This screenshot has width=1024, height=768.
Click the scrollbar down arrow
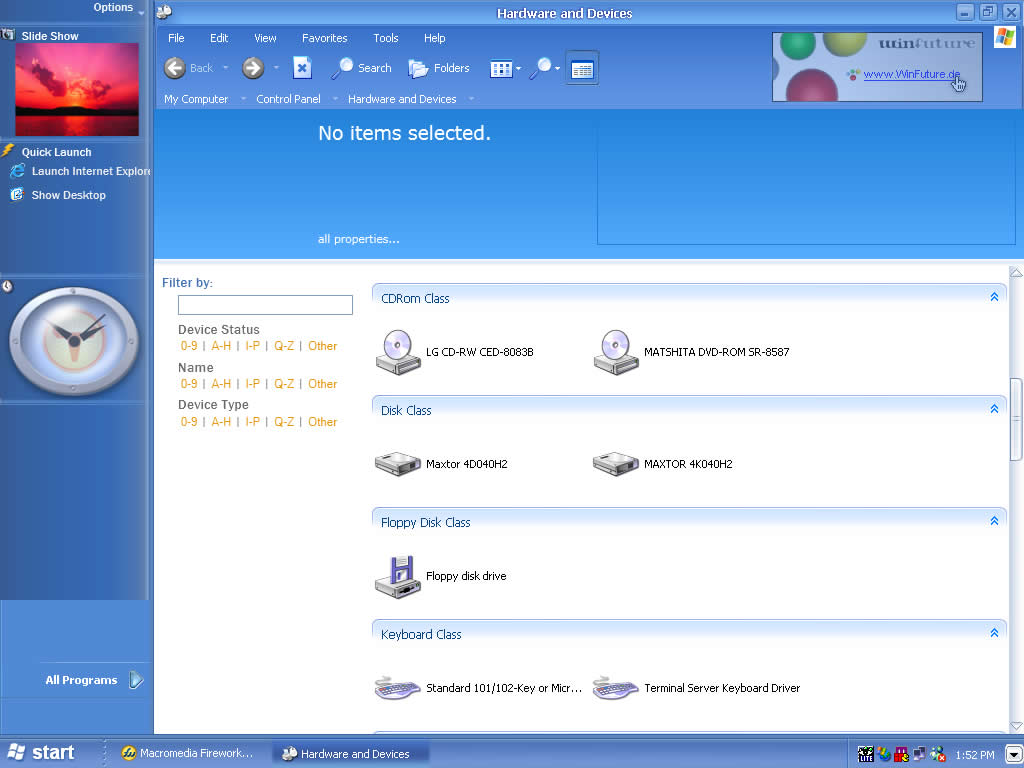[x=1016, y=726]
